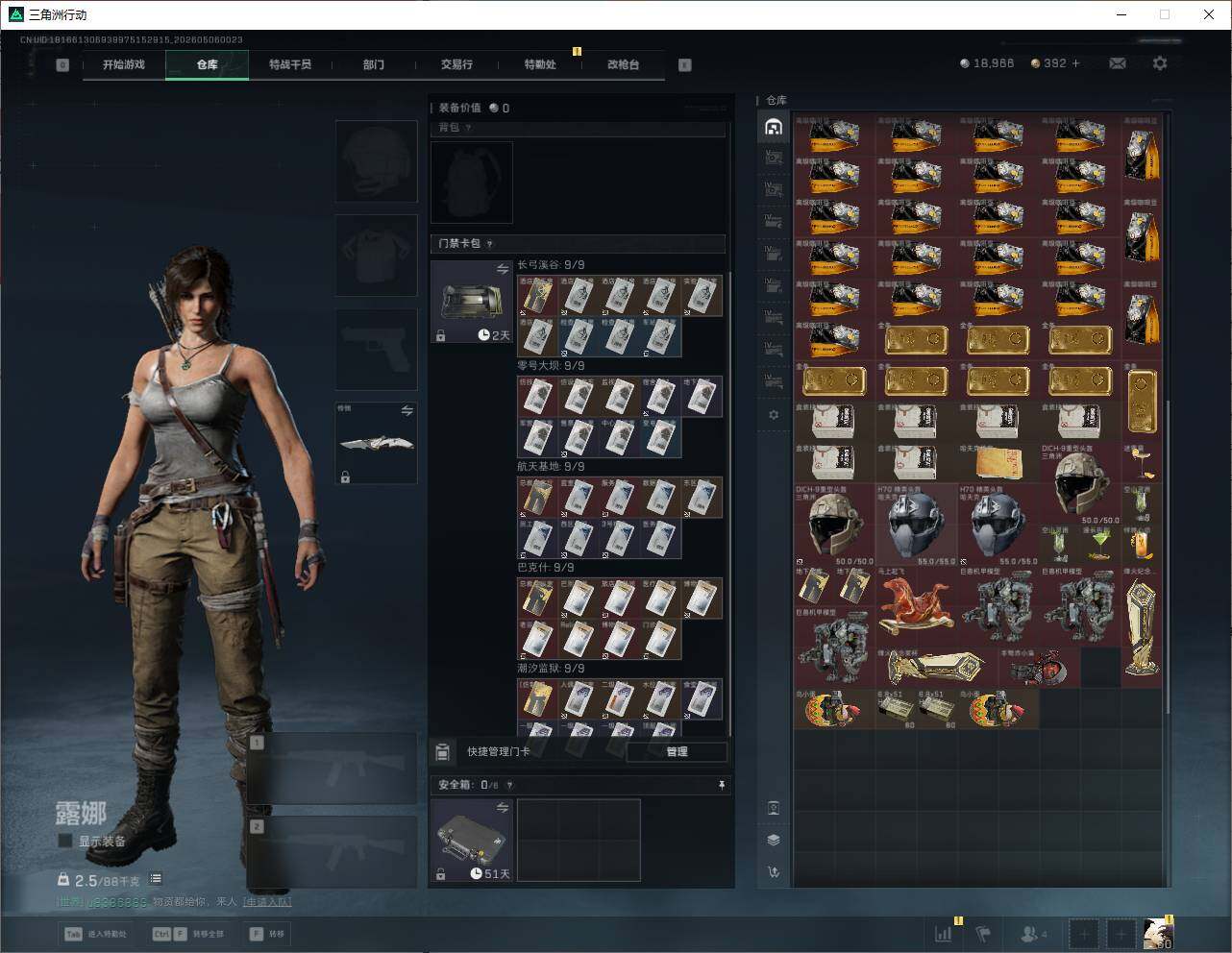The height and width of the screenshot is (953, 1232).
Task: Select the key card pack container
Action: pyautogui.click(x=472, y=302)
